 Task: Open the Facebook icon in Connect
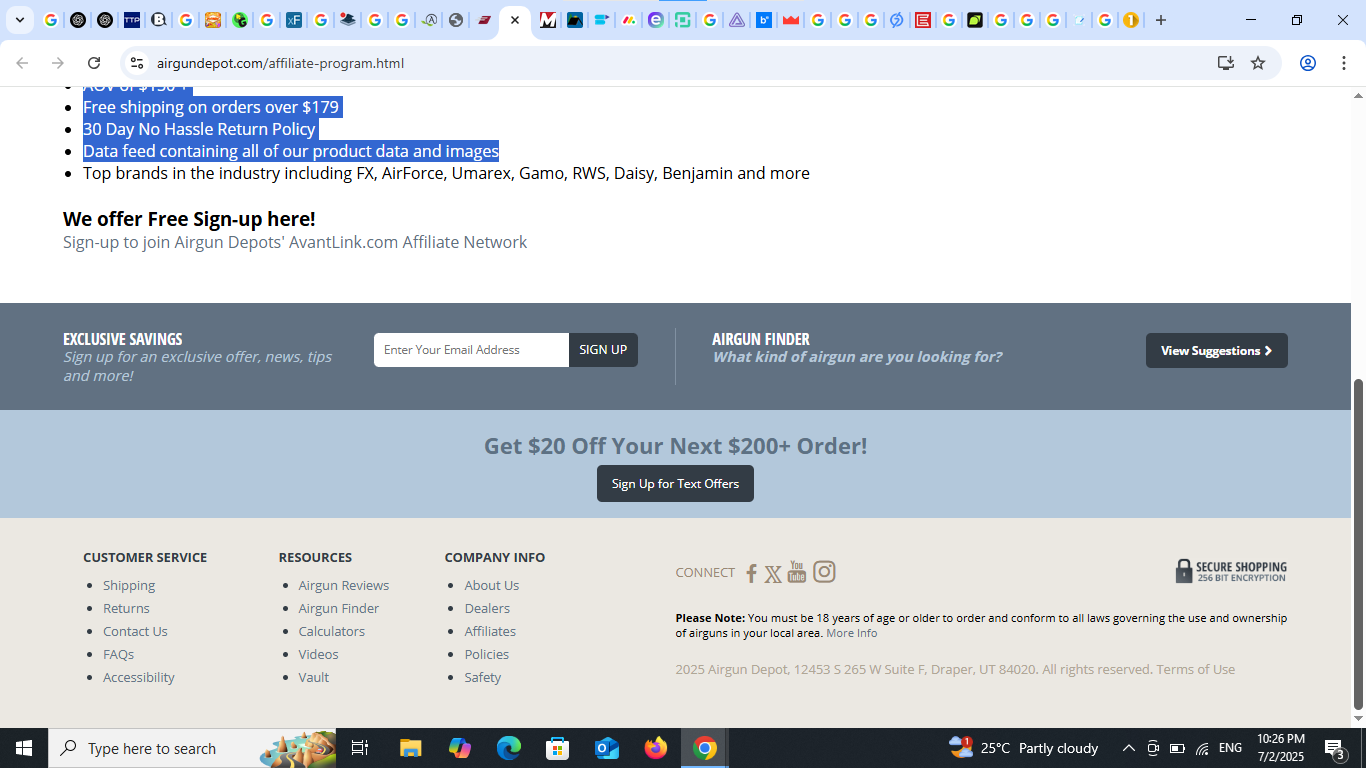coord(751,573)
